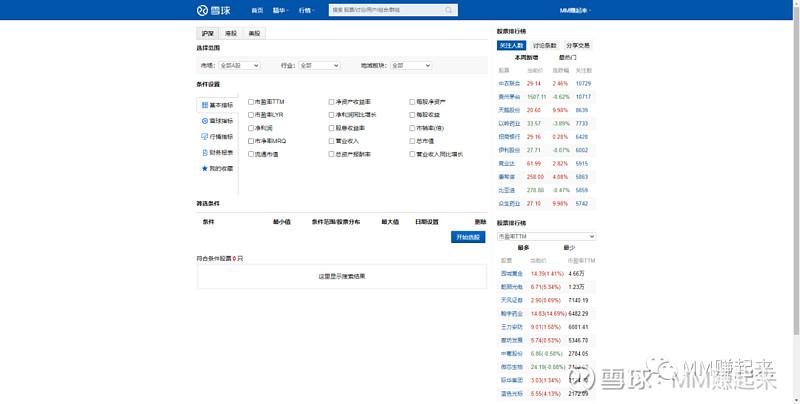The image size is (800, 404).
Task: Check the 市盈率LYR checkbox
Action: 251,115
